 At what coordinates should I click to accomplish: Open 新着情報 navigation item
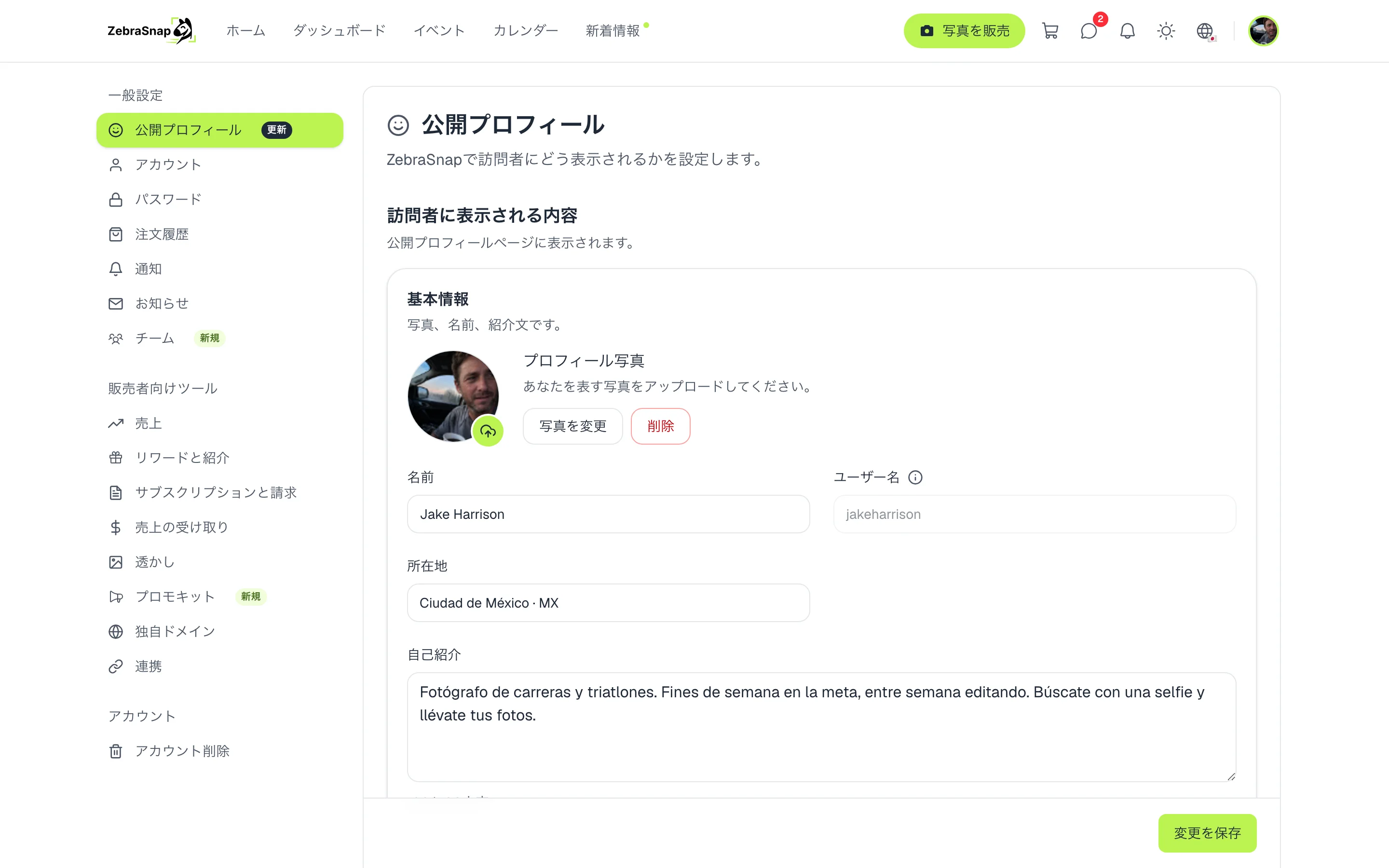tap(613, 30)
